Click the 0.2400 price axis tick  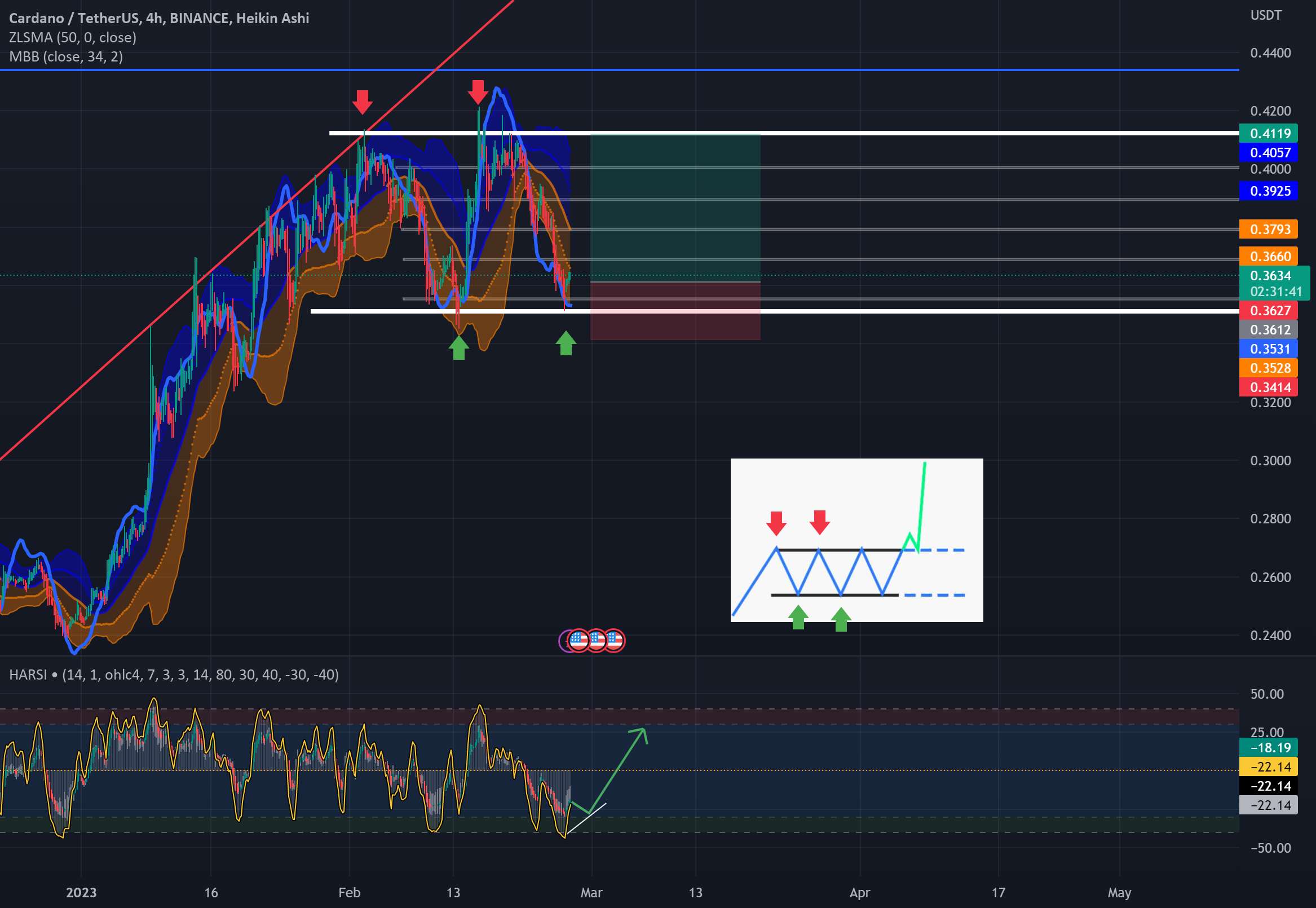tap(1270, 636)
